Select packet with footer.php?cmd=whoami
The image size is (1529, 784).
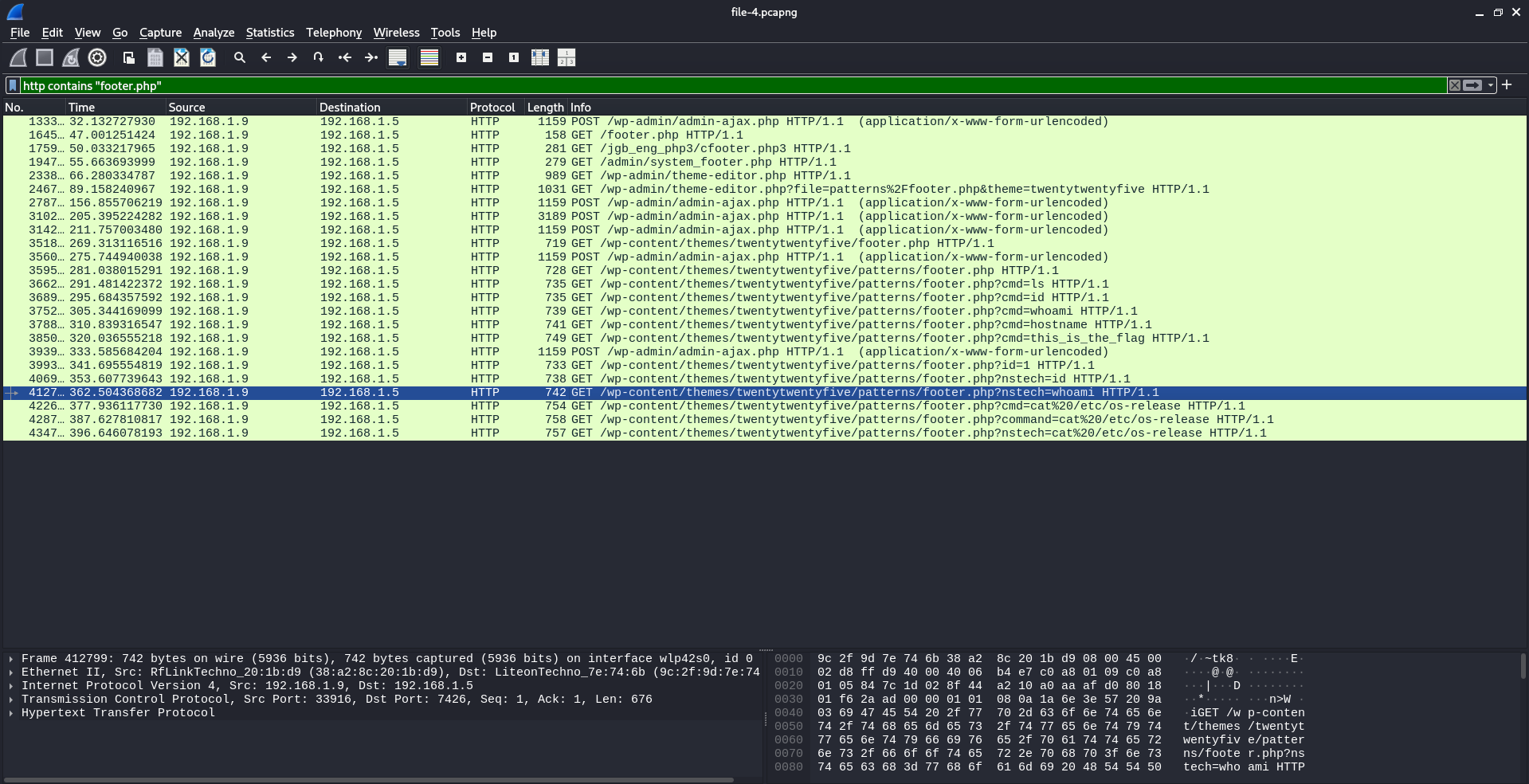(x=765, y=311)
